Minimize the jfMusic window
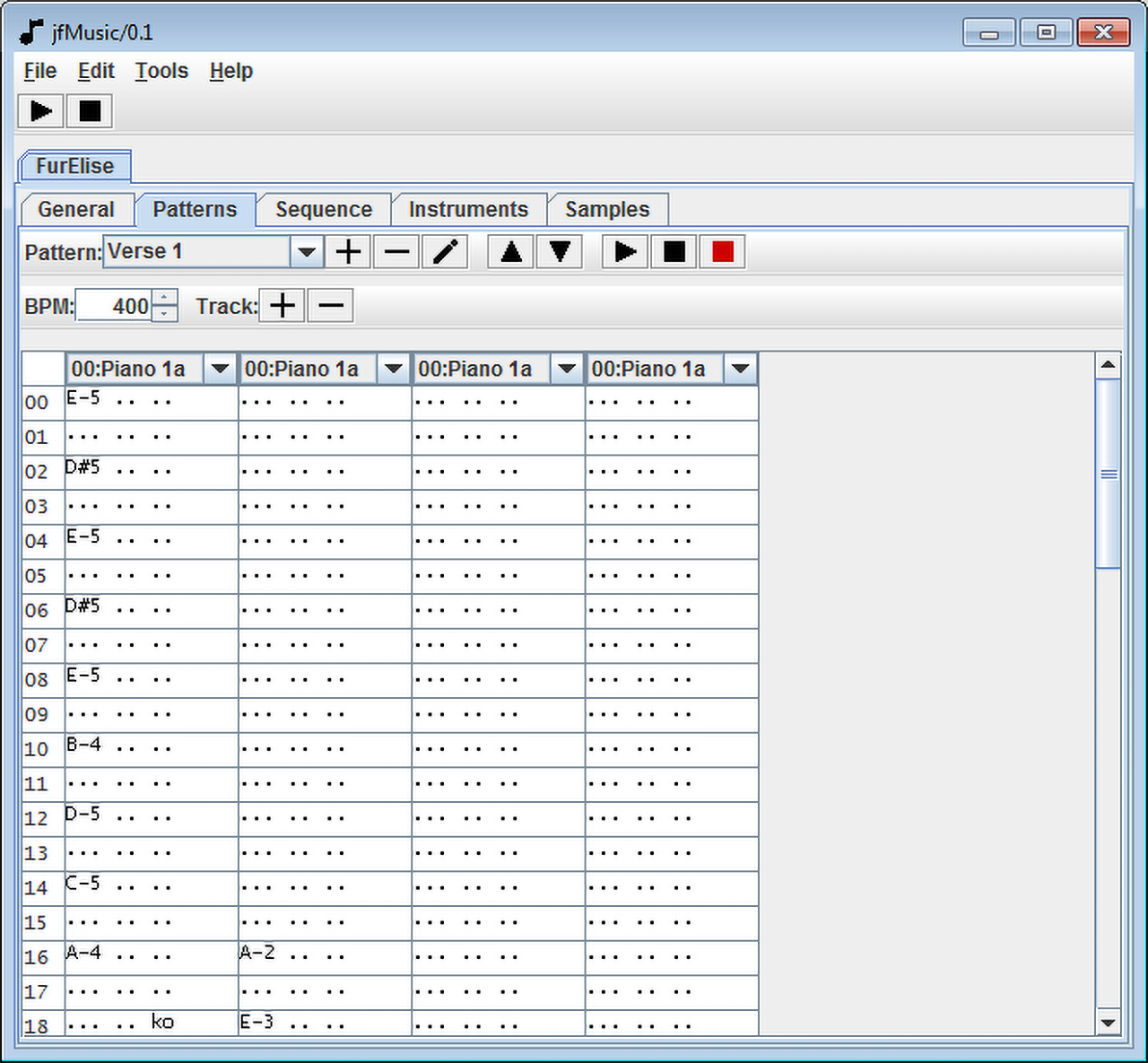The height and width of the screenshot is (1063, 1148). click(989, 33)
